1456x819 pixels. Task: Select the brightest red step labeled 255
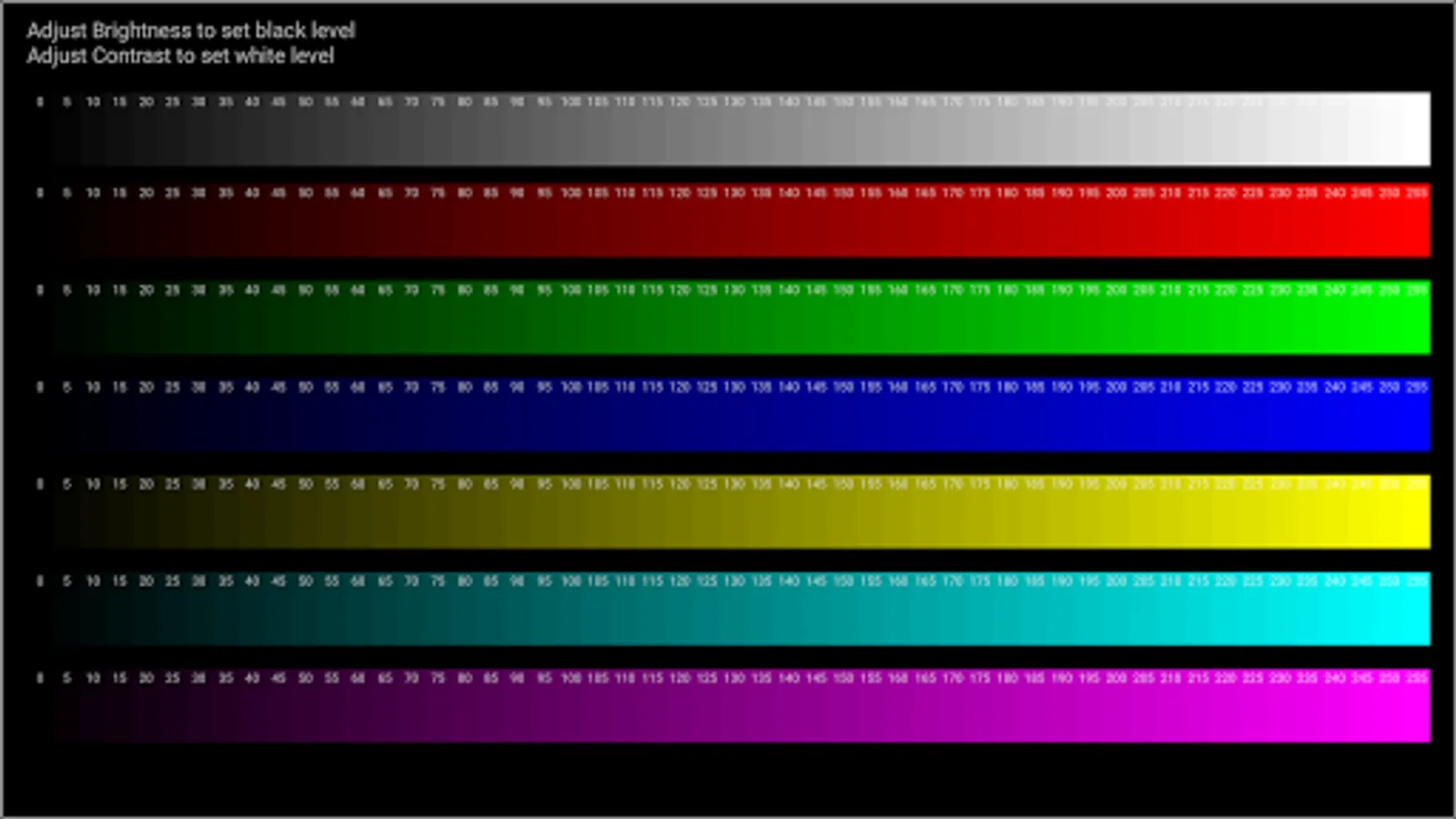(x=1417, y=220)
